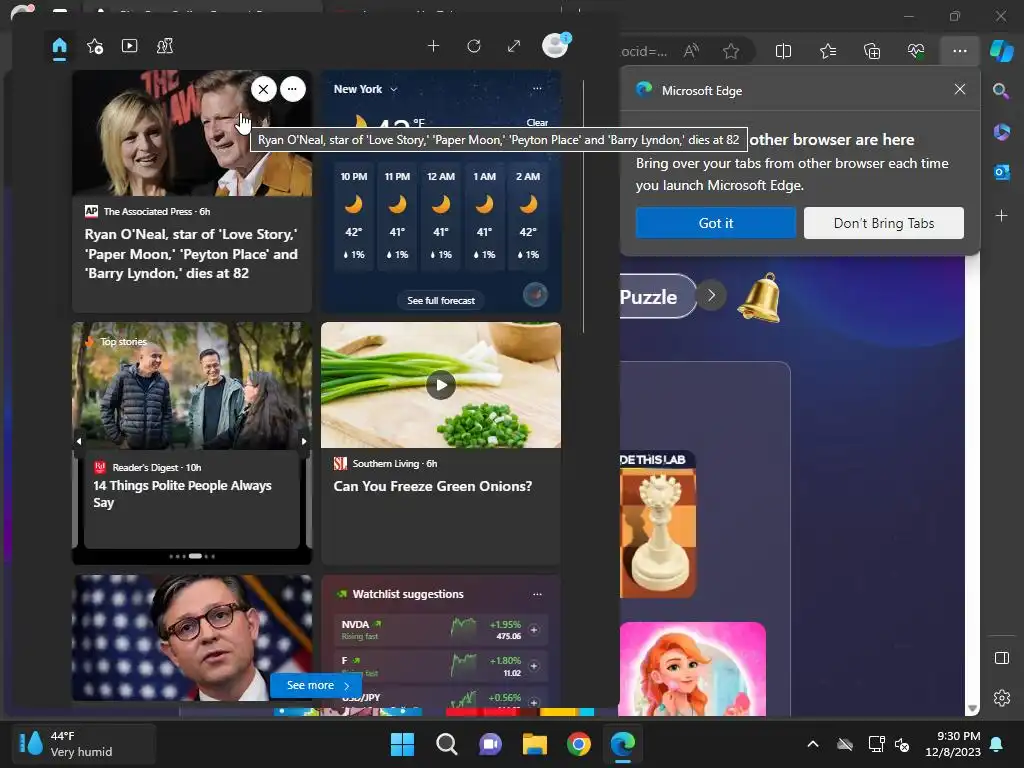Click See full forecast button
Viewport: 1024px width, 768px height.
click(x=441, y=300)
